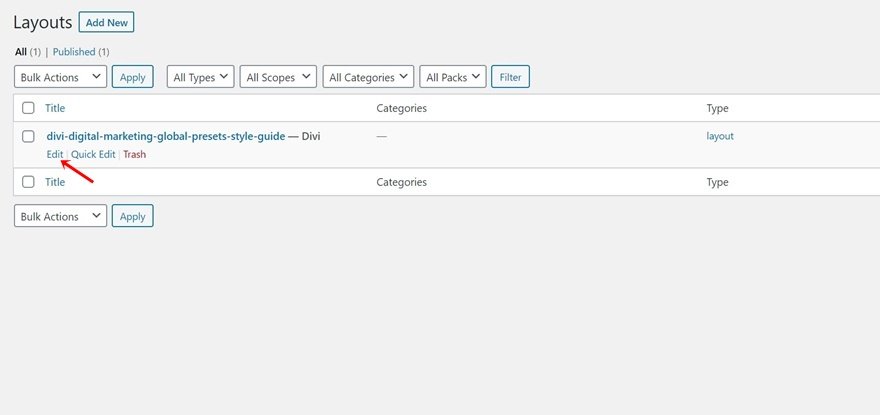Move the layout to Trash
Screen dimensions: 880x415
134,155
